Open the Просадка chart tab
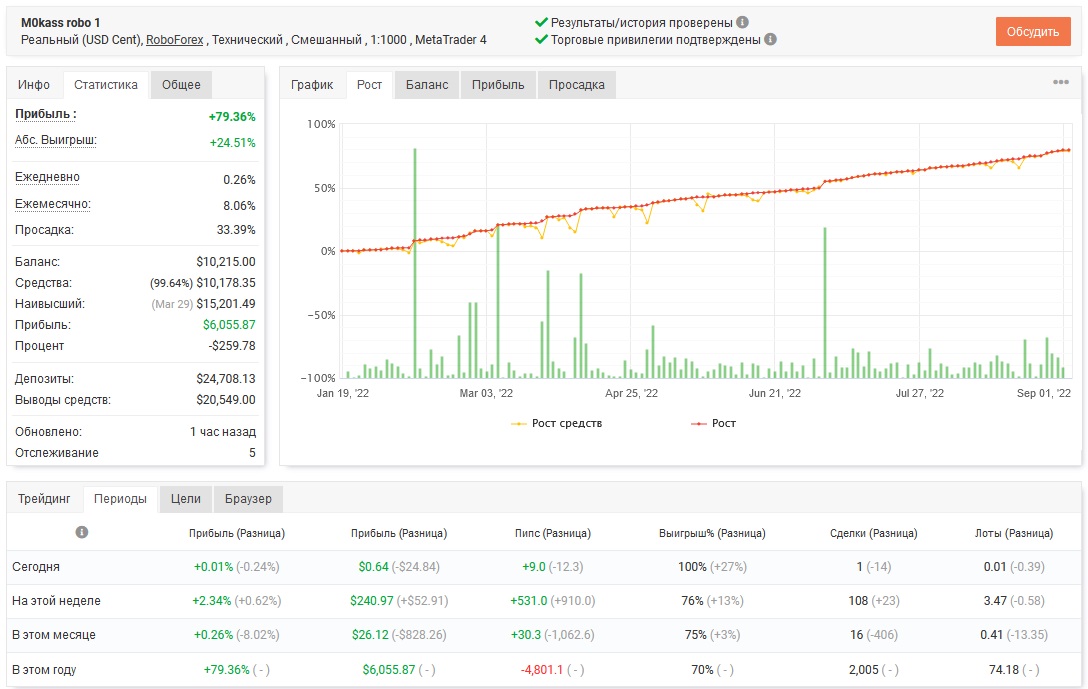Viewport: 1088px width, 689px height. pos(577,85)
